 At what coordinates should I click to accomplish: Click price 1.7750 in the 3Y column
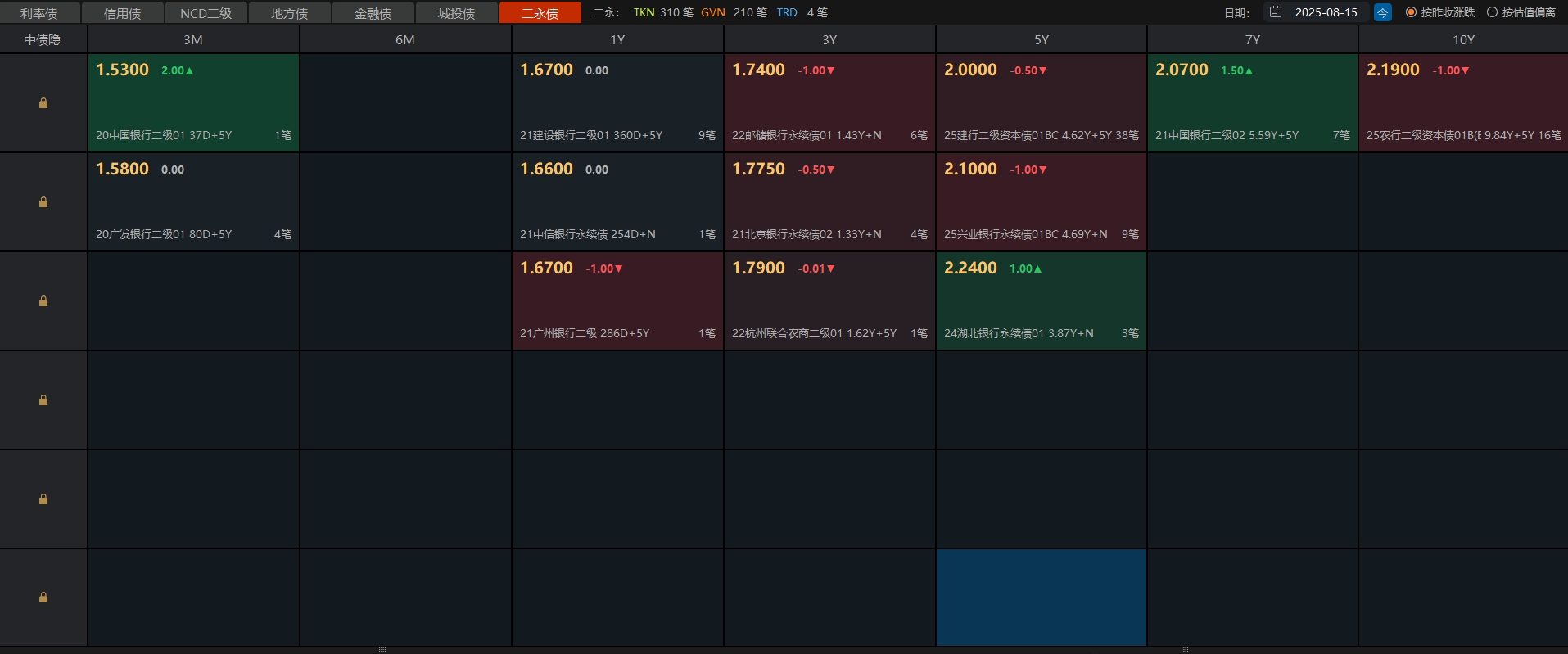(759, 169)
